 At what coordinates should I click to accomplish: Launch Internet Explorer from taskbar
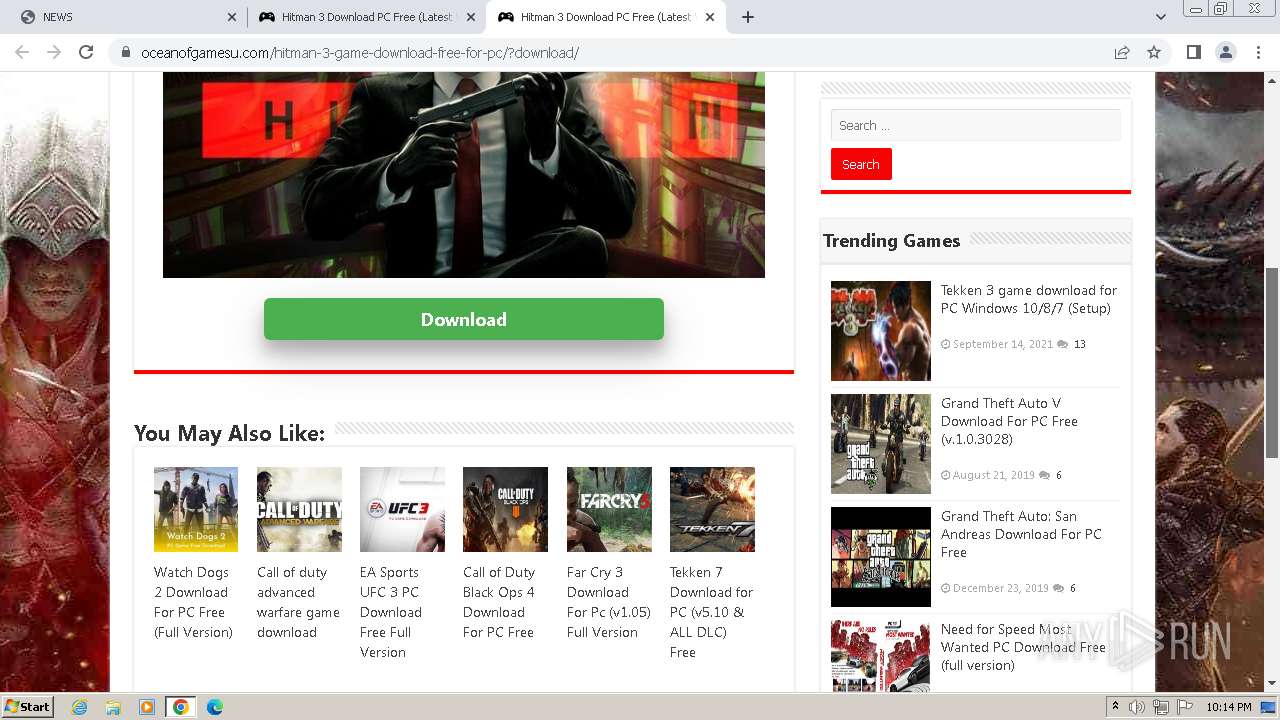79,707
